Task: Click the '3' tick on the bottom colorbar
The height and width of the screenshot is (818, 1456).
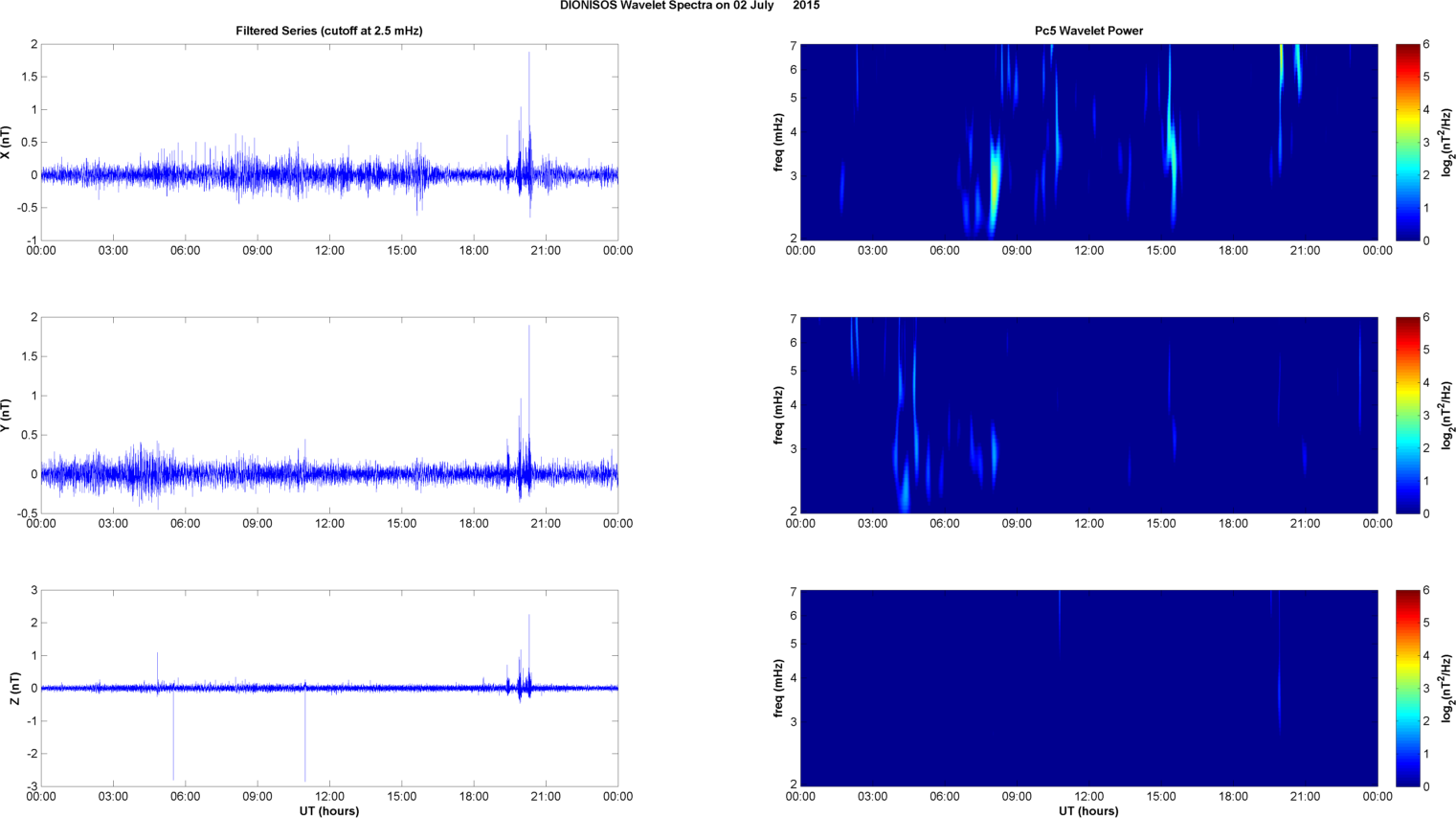Action: coord(1426,689)
